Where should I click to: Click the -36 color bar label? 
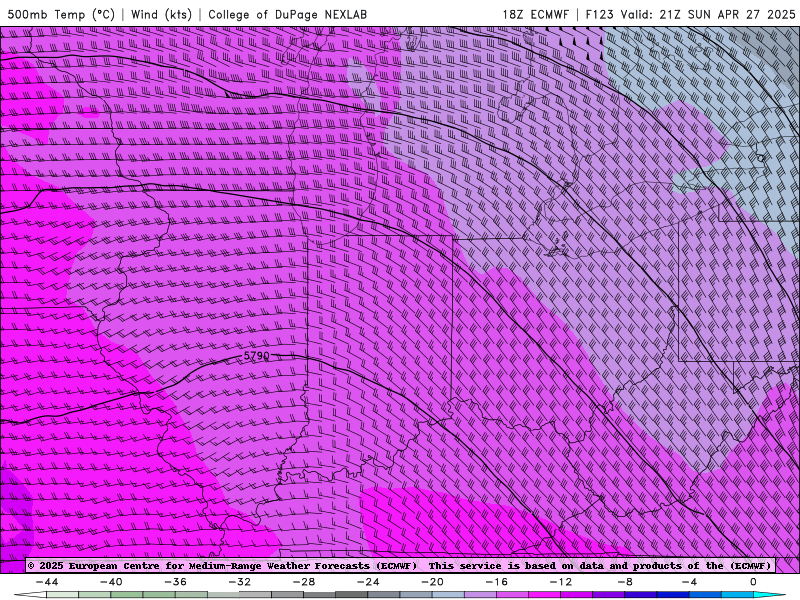click(175, 582)
